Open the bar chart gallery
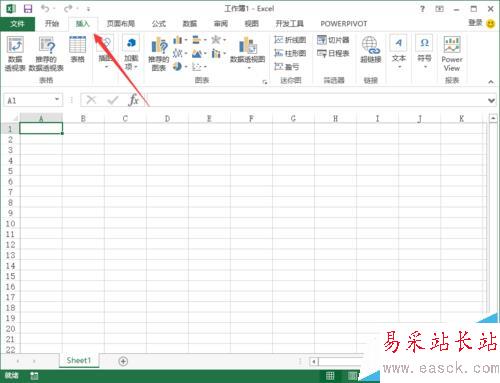This screenshot has width=500, height=383. click(x=199, y=40)
